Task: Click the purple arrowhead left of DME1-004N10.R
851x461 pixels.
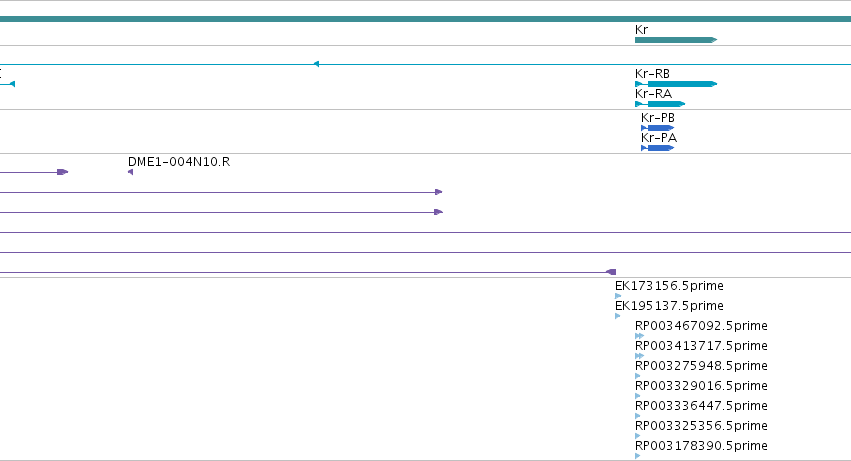Action: [x=63, y=172]
